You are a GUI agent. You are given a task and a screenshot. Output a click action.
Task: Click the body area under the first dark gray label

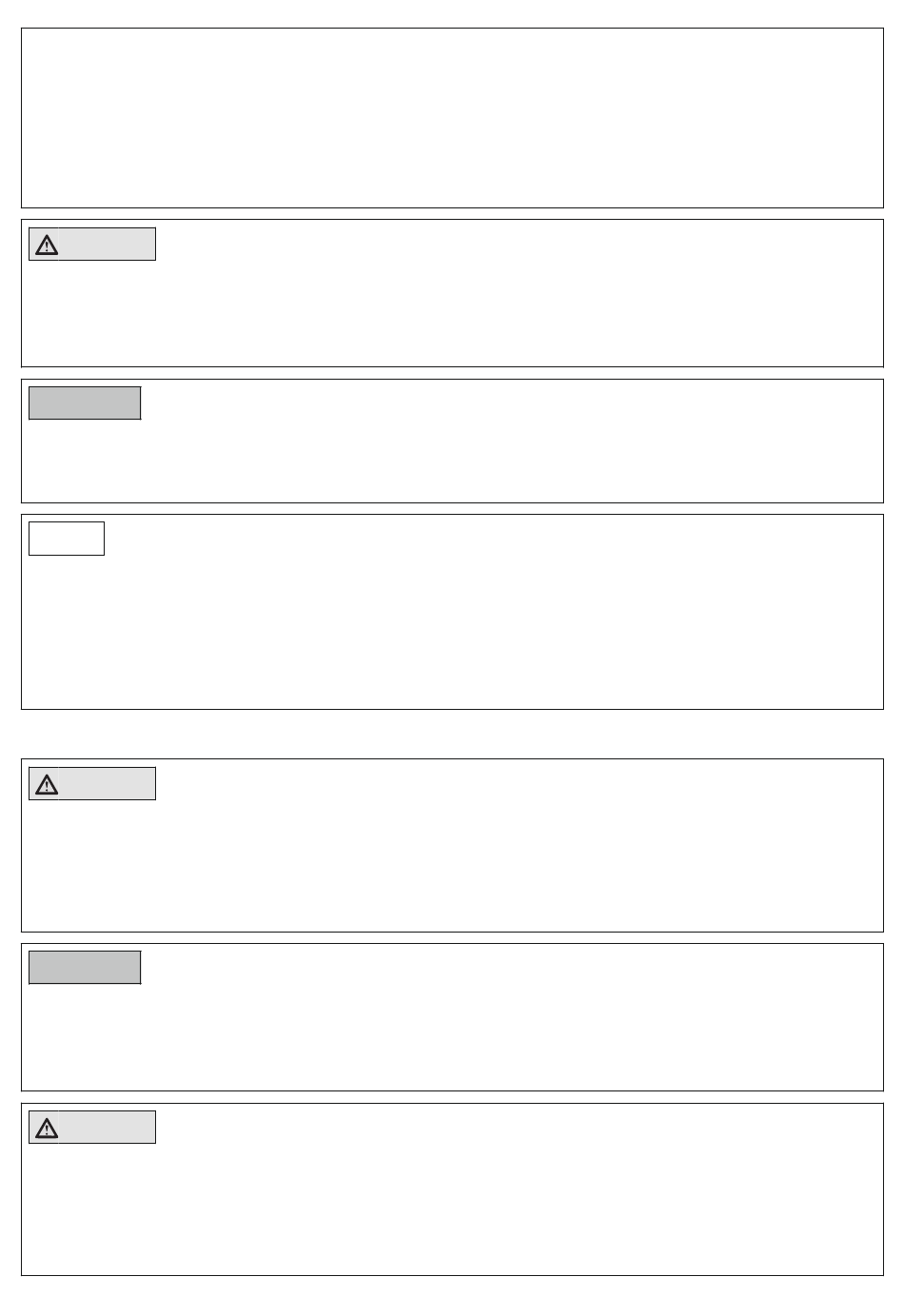[452, 460]
